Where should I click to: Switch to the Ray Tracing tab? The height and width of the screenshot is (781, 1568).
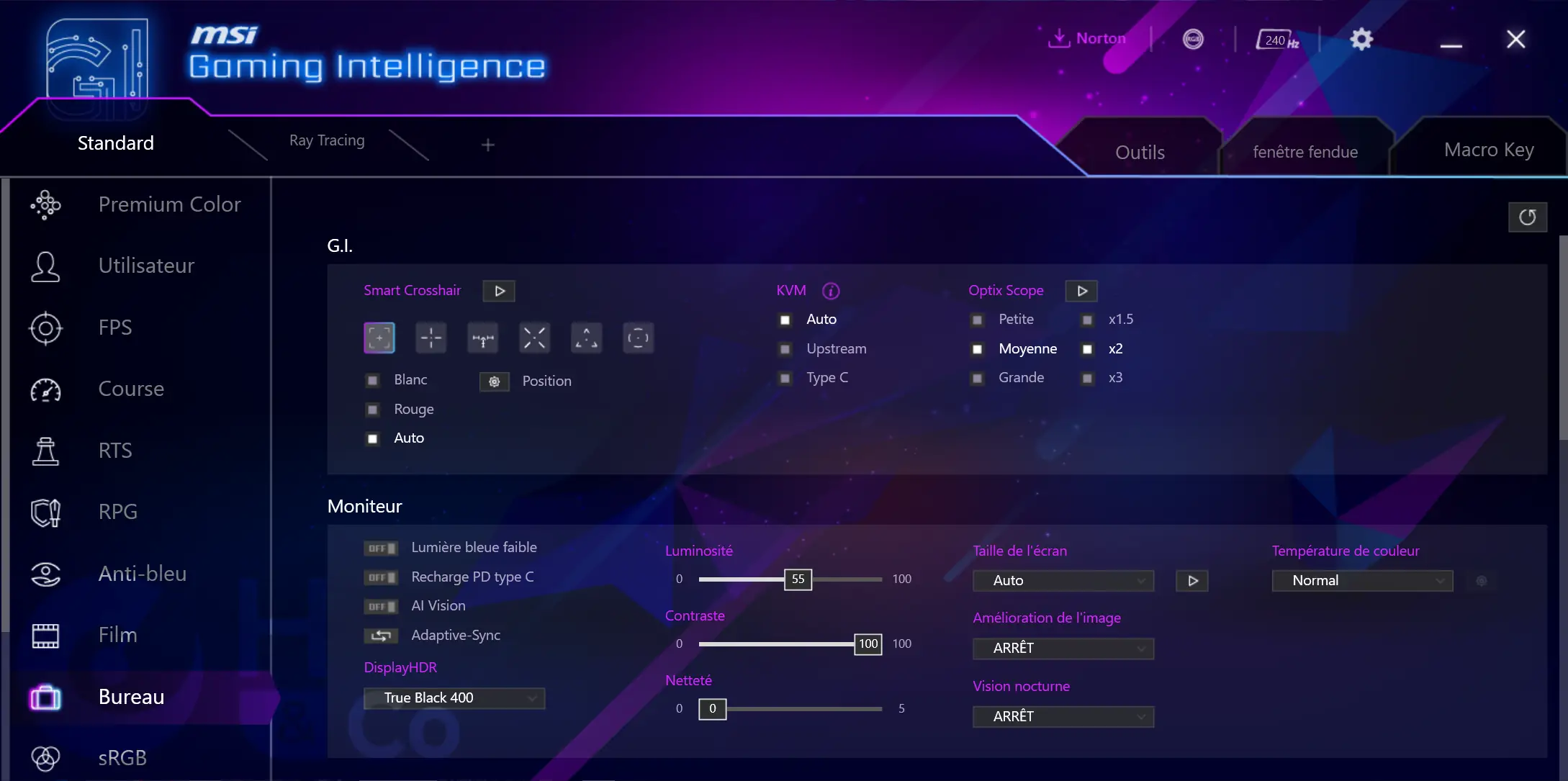(326, 139)
